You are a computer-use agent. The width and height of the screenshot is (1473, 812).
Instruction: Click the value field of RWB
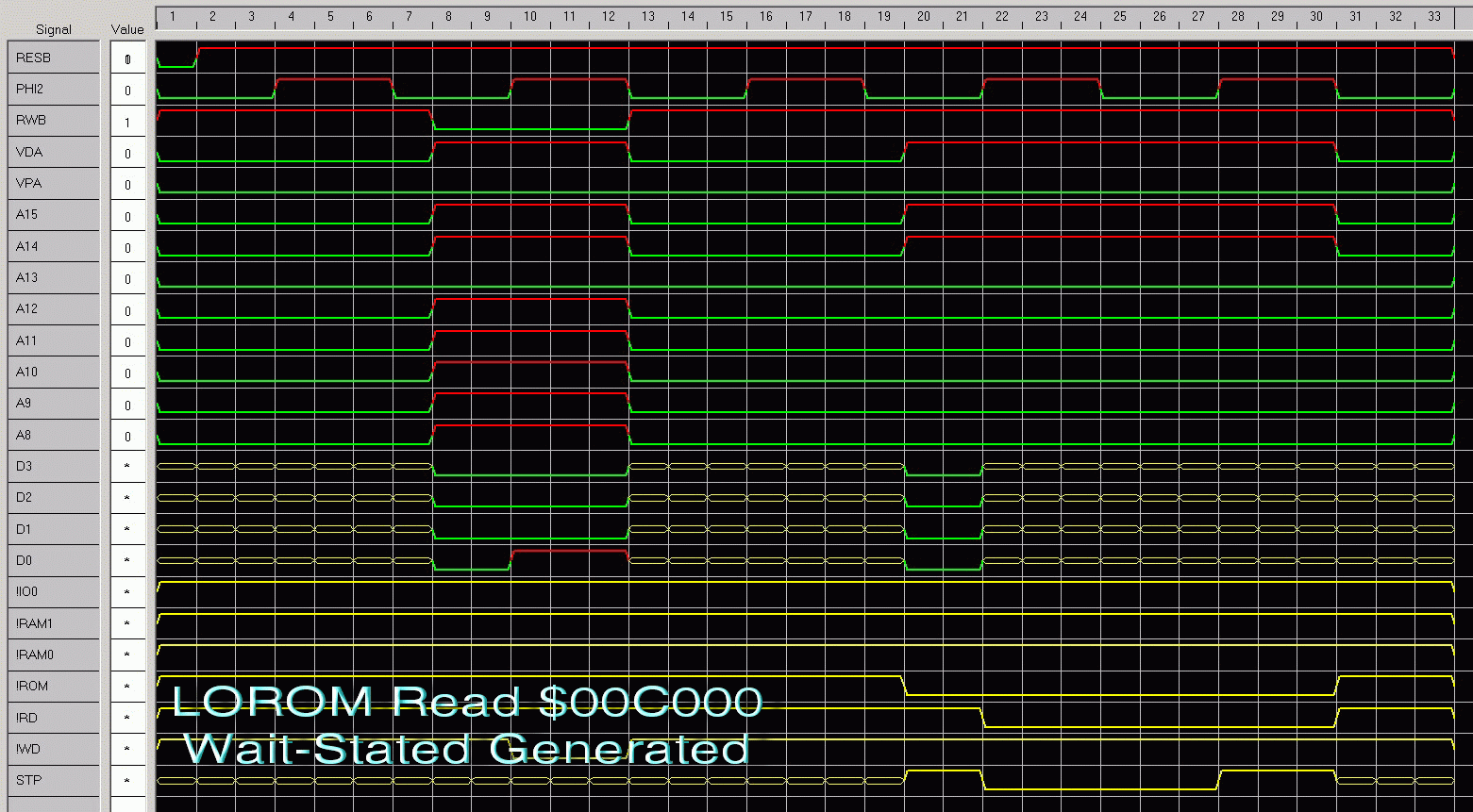point(127,122)
